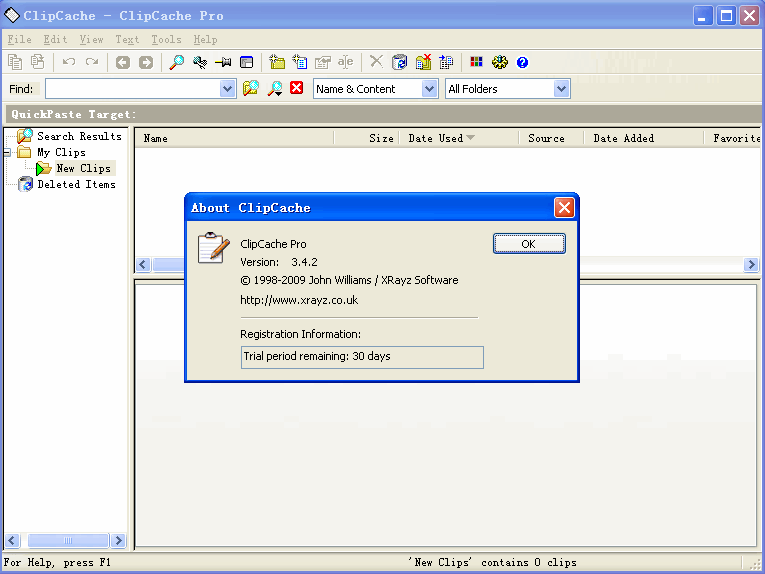Viewport: 765px width, 574px height.
Task: Click the clipboard with red X icon
Action: click(423, 62)
